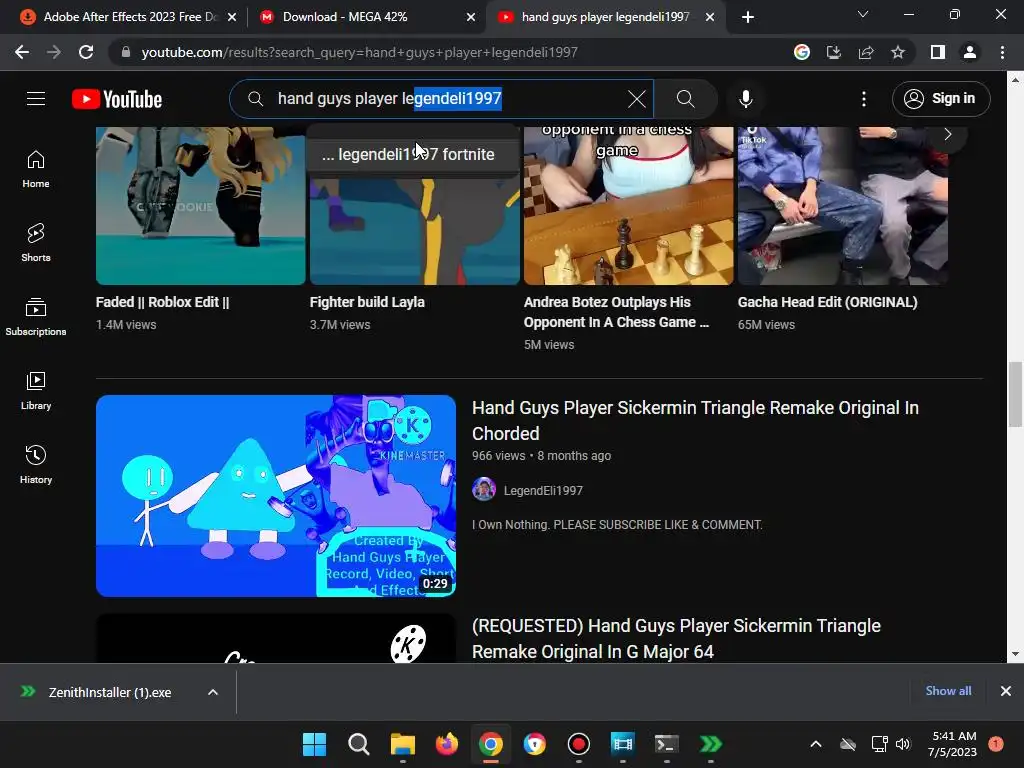Clear the search box with X icon
The width and height of the screenshot is (1024, 768).
pyautogui.click(x=637, y=99)
